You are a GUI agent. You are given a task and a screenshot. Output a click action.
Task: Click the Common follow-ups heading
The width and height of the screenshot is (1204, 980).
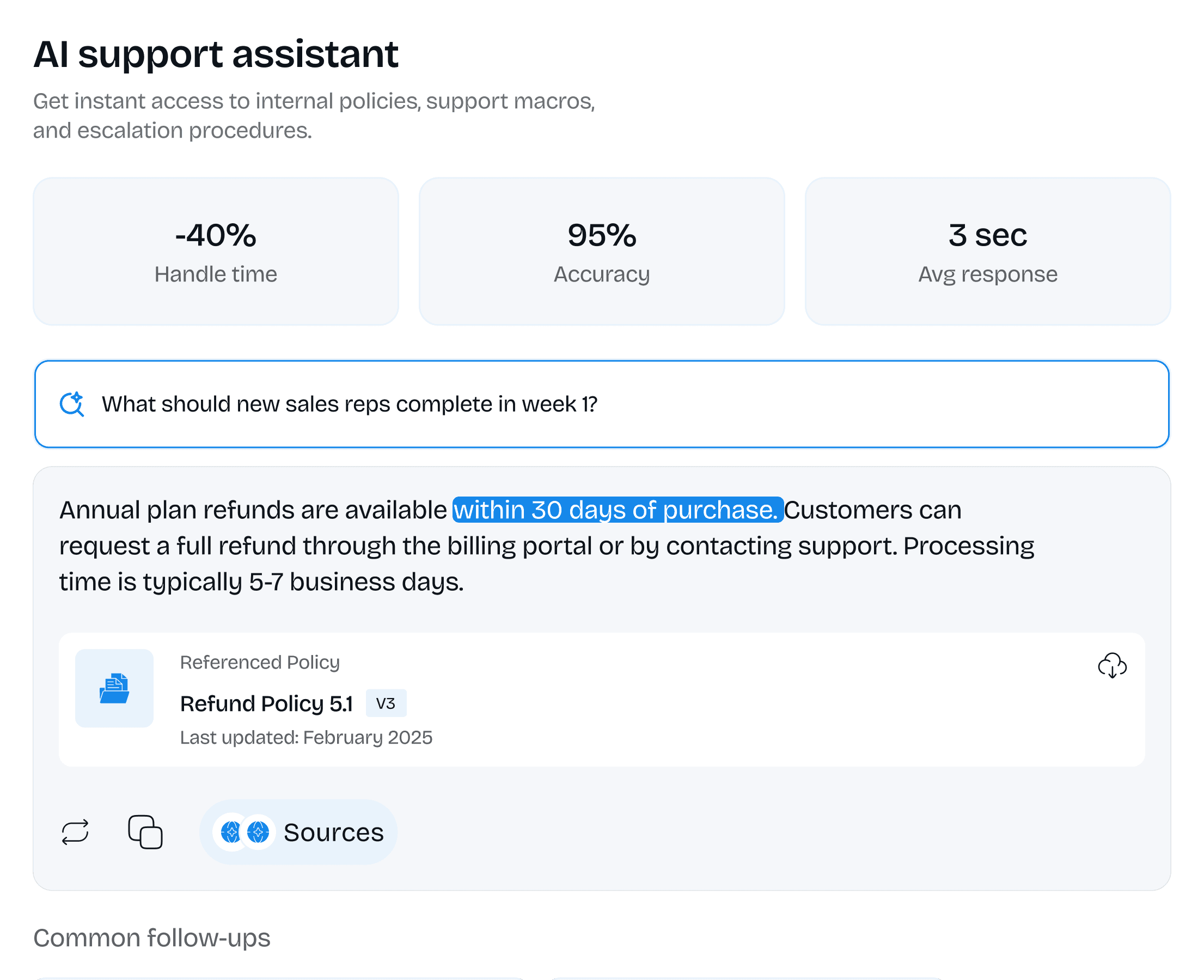coord(152,938)
